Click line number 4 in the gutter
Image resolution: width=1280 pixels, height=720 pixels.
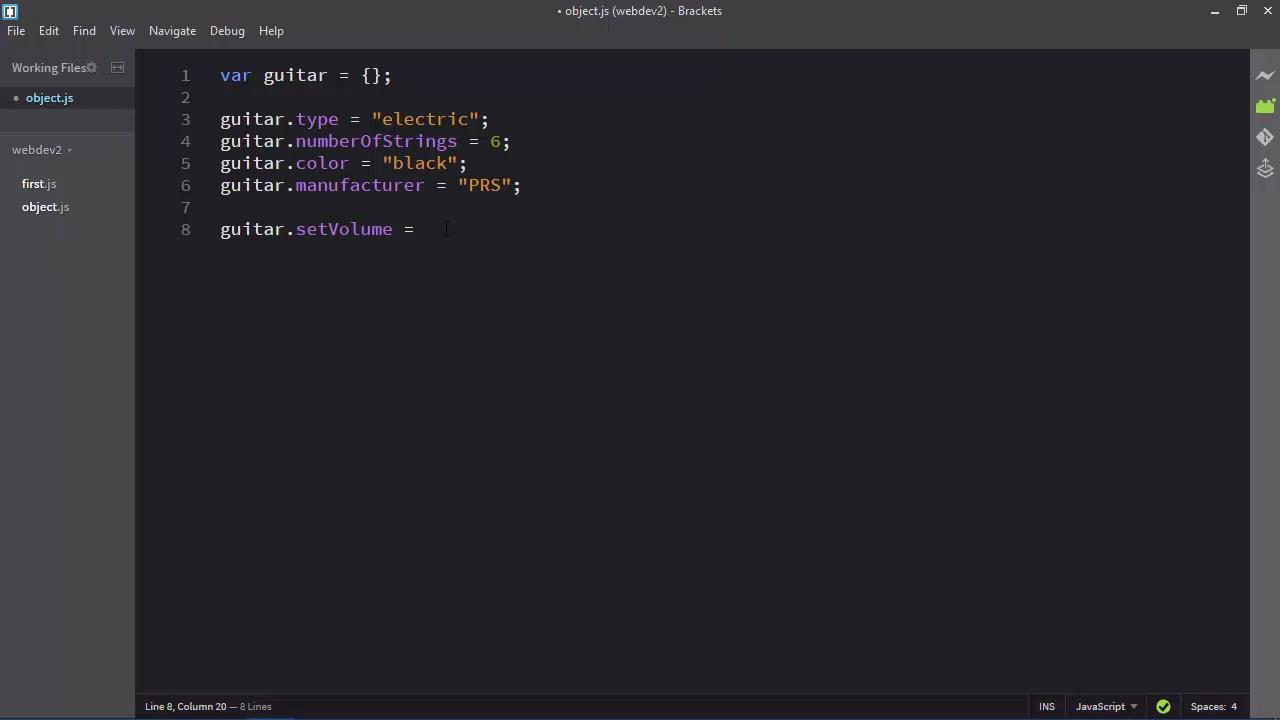click(185, 142)
